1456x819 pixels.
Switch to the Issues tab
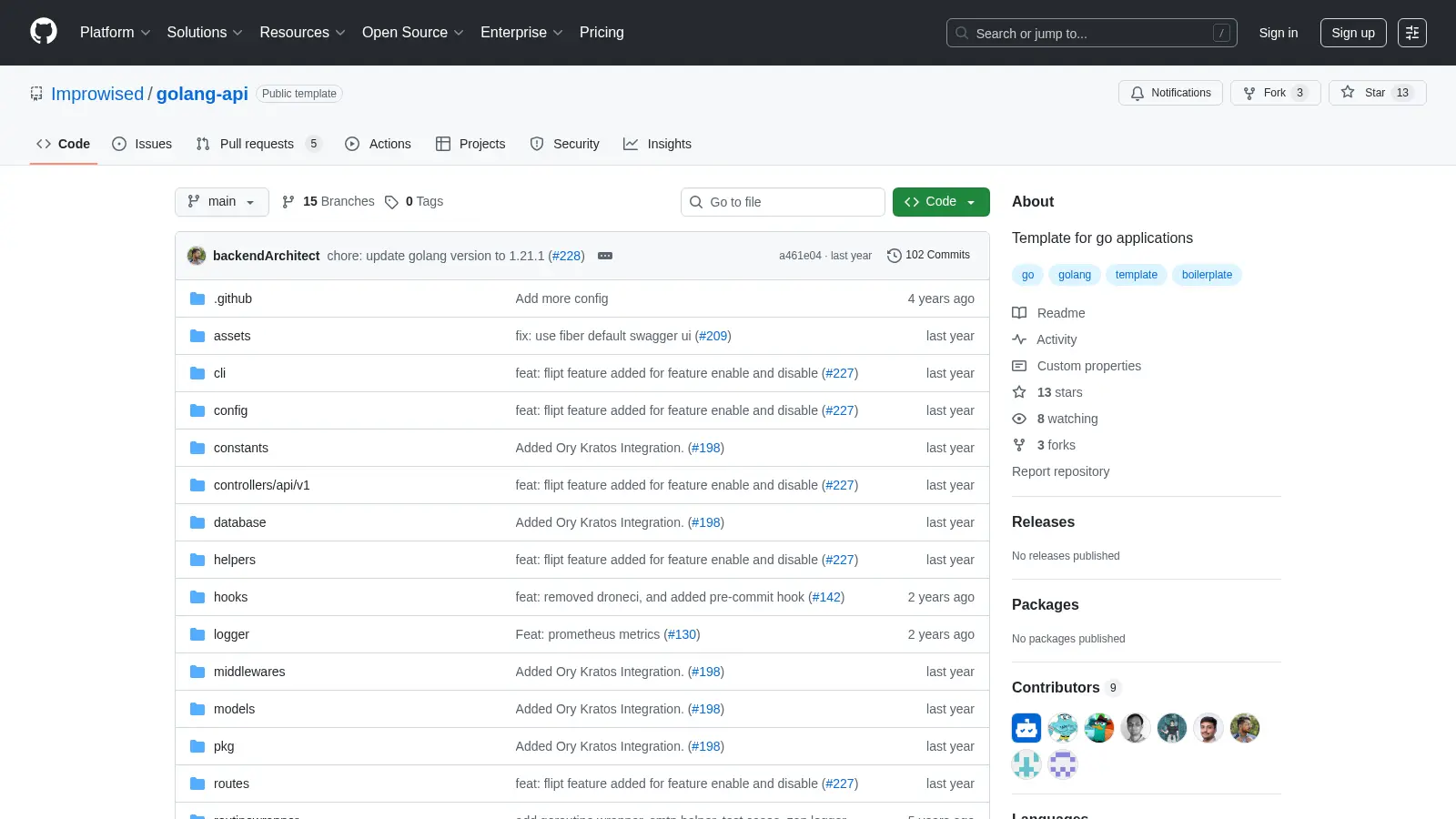click(142, 144)
